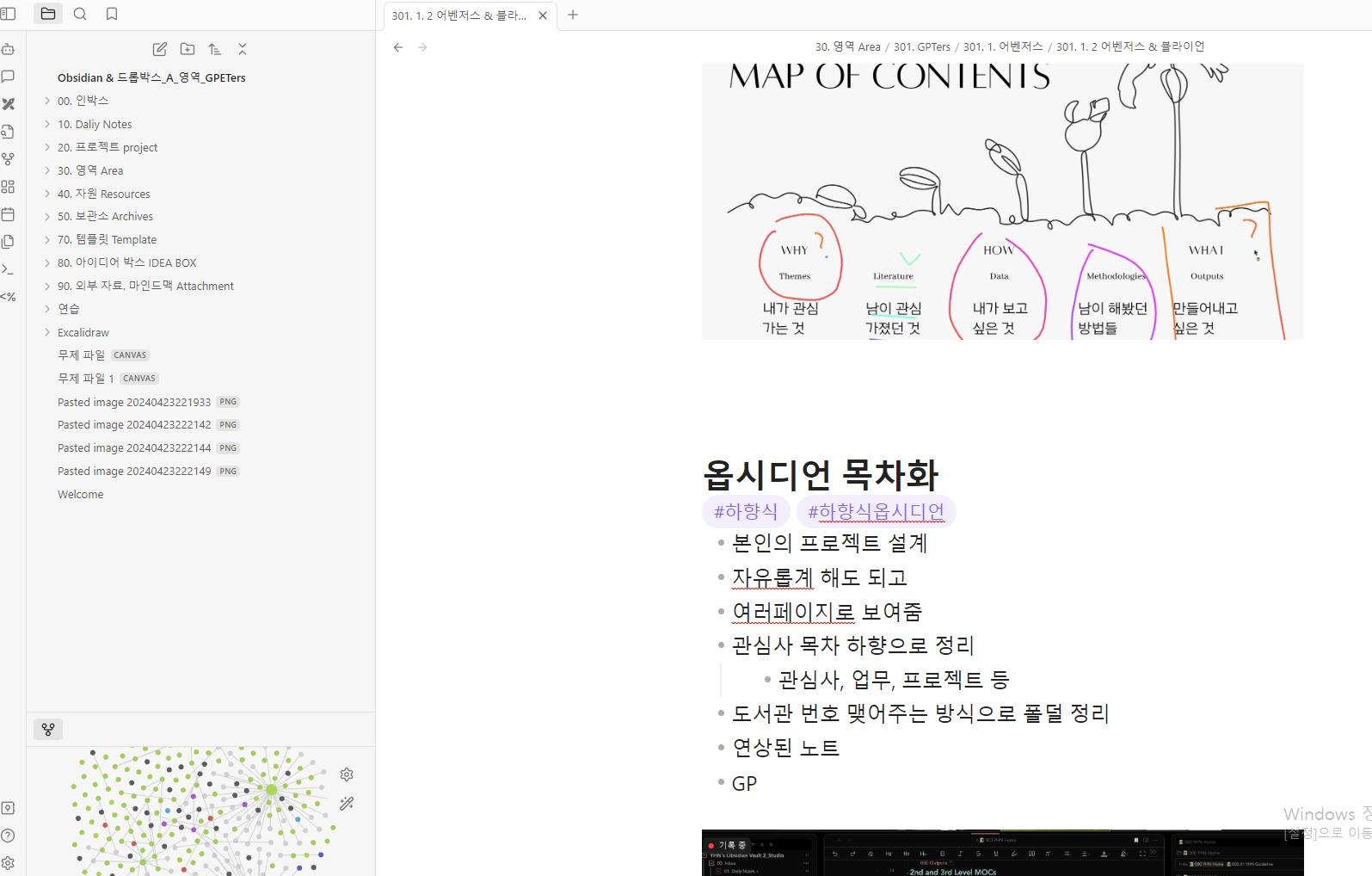Viewport: 1372px width, 876px height.
Task: Open a new tab with plus button
Action: 573,15
